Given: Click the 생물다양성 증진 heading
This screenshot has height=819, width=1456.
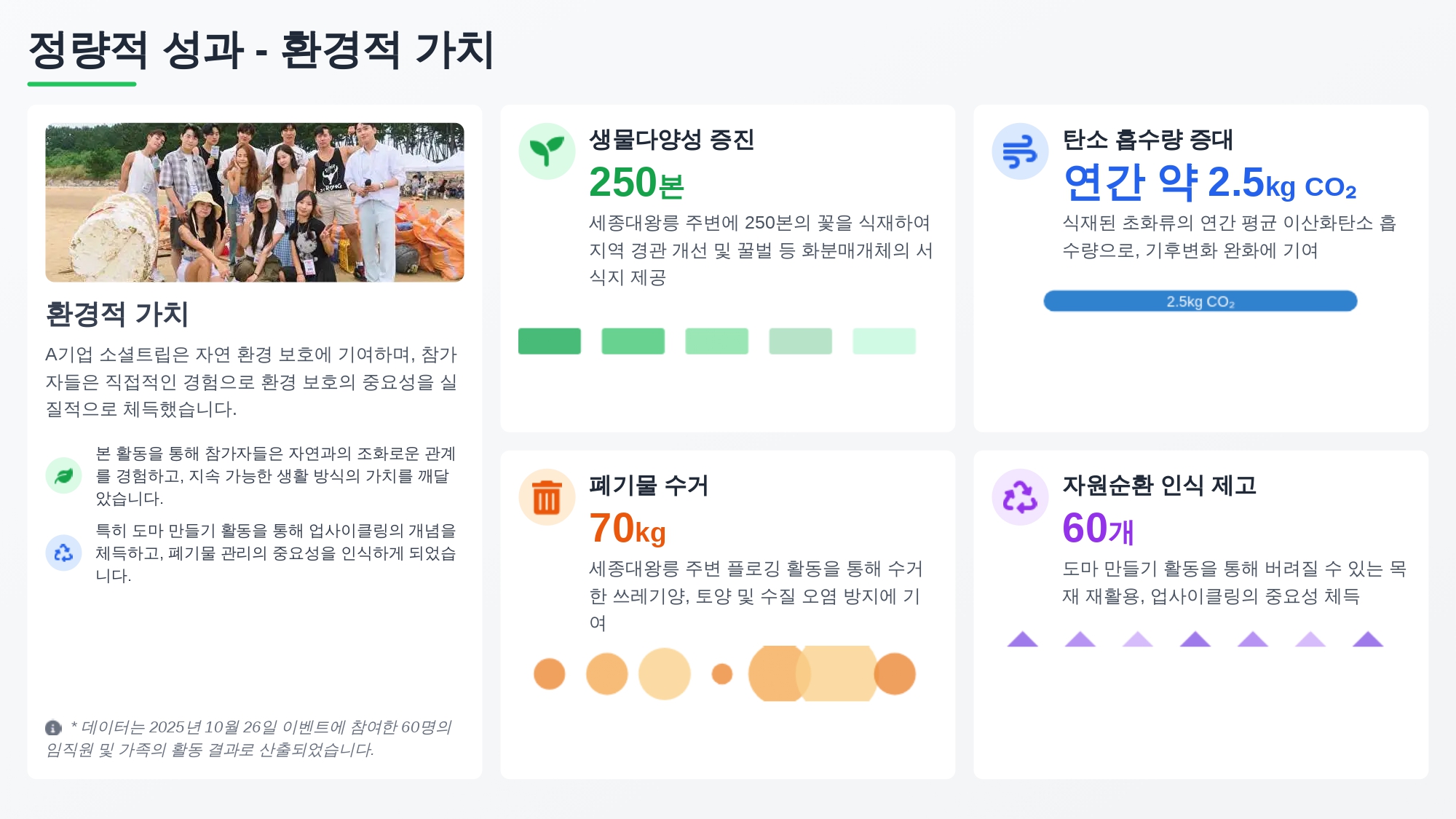Looking at the screenshot, I should (671, 139).
